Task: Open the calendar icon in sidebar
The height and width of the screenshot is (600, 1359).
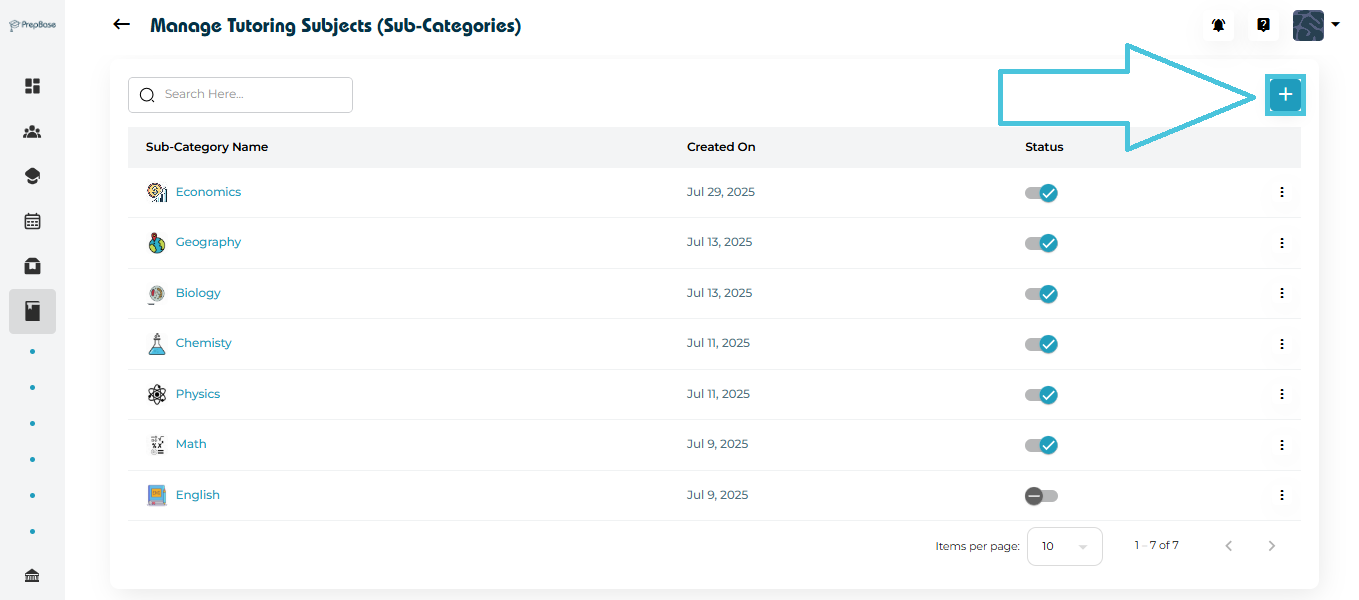Action: pyautogui.click(x=32, y=221)
